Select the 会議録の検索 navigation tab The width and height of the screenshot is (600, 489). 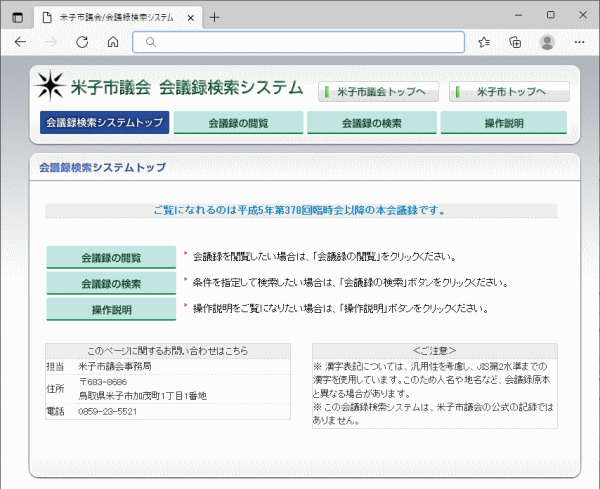(372, 122)
